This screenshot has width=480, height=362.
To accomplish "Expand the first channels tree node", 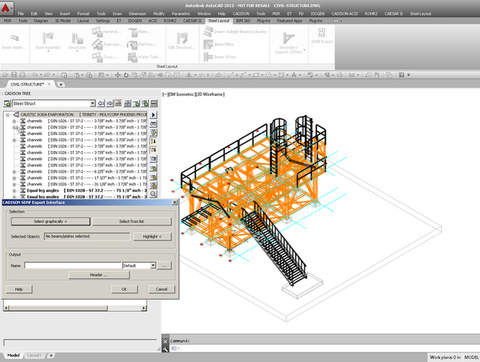I will pos(14,121).
